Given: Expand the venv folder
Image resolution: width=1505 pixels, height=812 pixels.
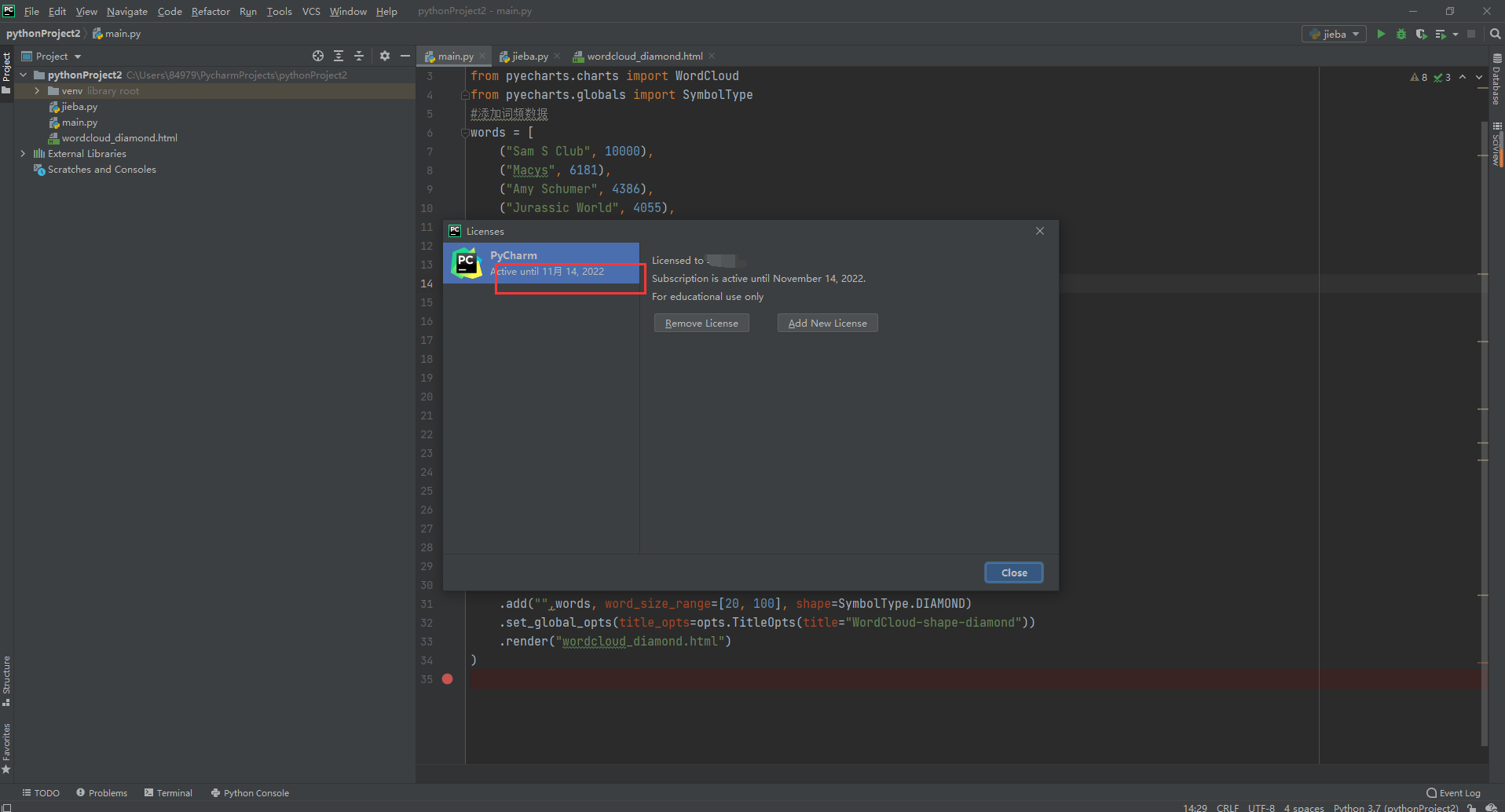Looking at the screenshot, I should (37, 91).
